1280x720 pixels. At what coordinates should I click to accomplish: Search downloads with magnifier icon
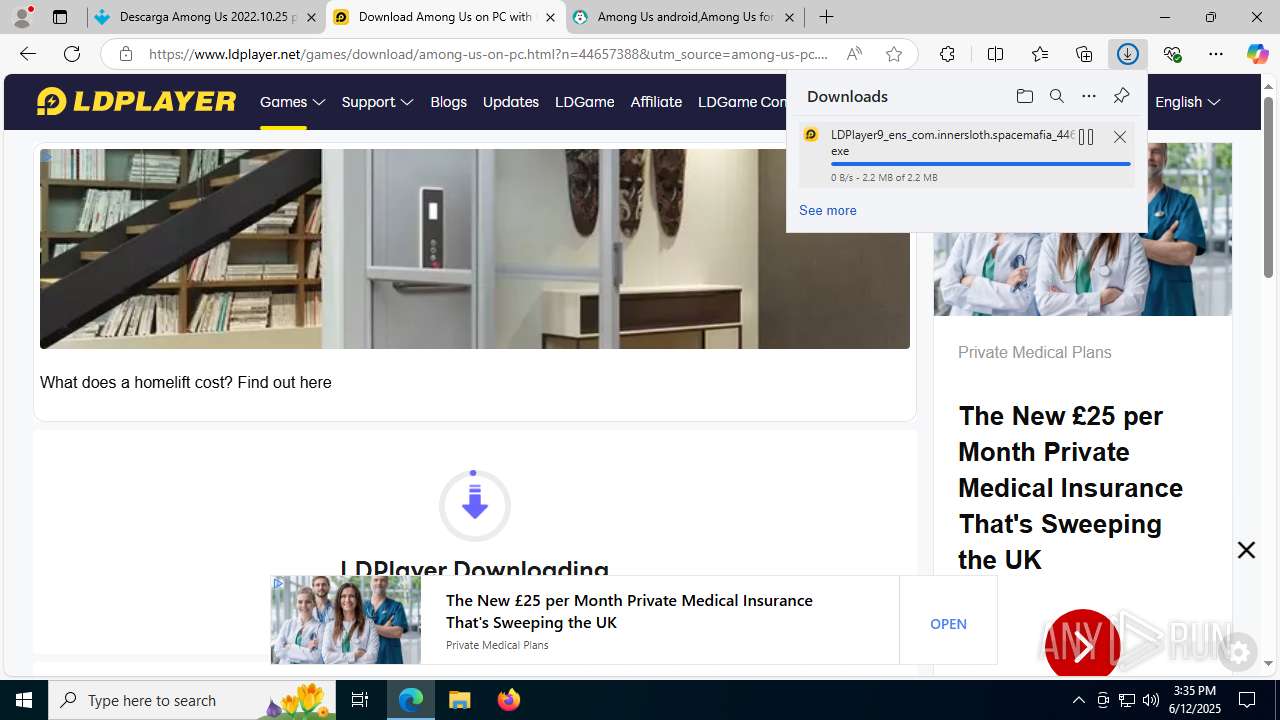click(1057, 96)
